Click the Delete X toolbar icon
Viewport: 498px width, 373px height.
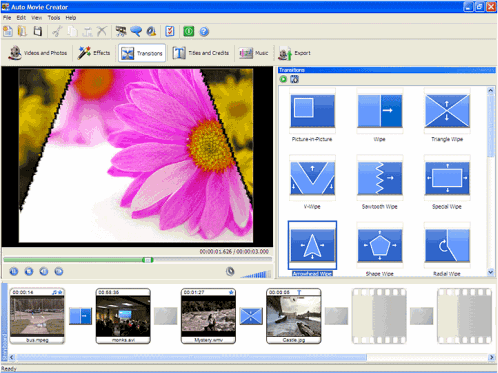coord(102,32)
